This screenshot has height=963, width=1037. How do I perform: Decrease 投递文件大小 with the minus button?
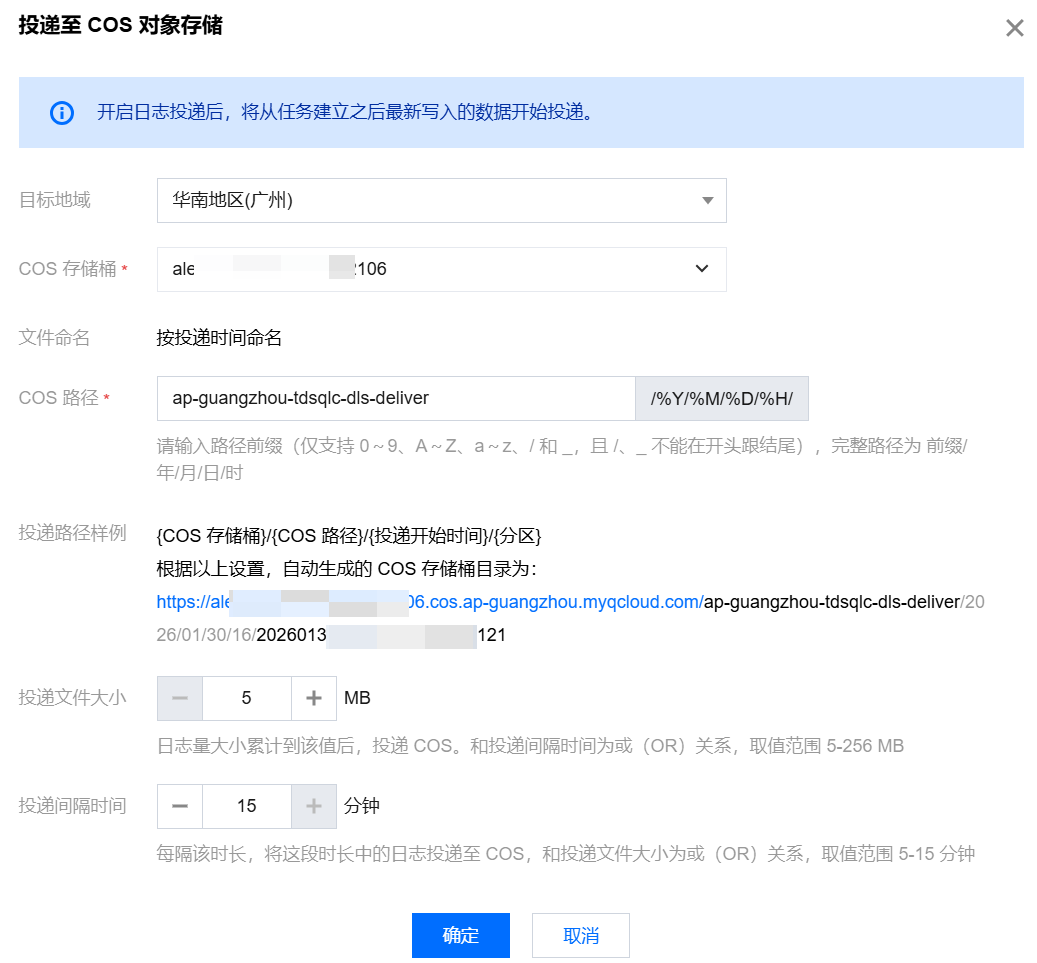[x=180, y=698]
